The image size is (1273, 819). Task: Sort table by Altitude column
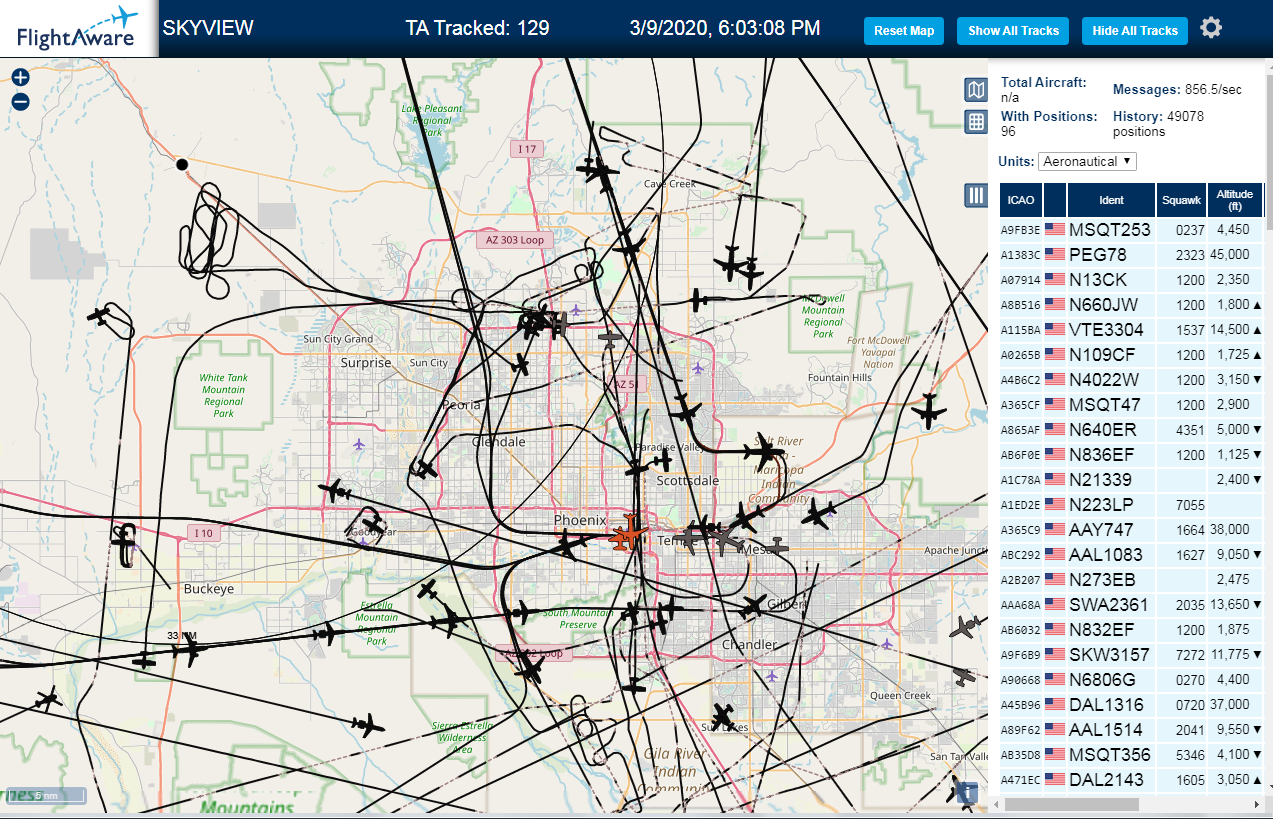coord(1235,200)
